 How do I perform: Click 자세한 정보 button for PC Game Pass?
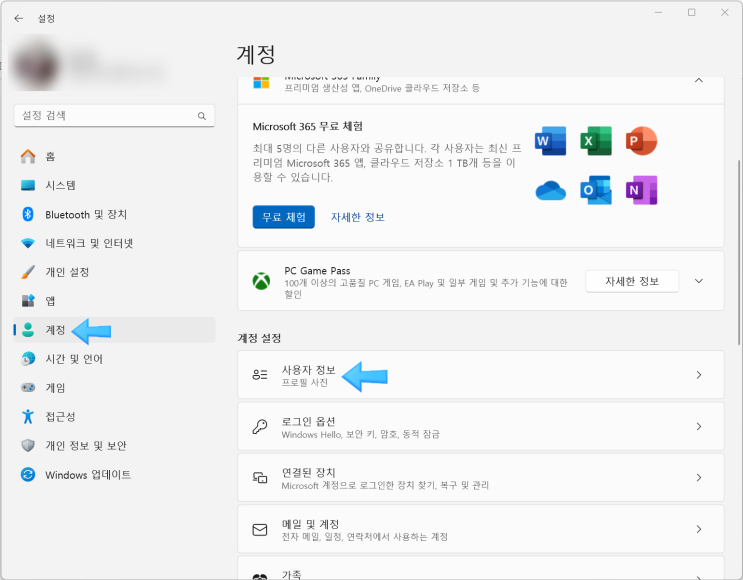(x=632, y=281)
